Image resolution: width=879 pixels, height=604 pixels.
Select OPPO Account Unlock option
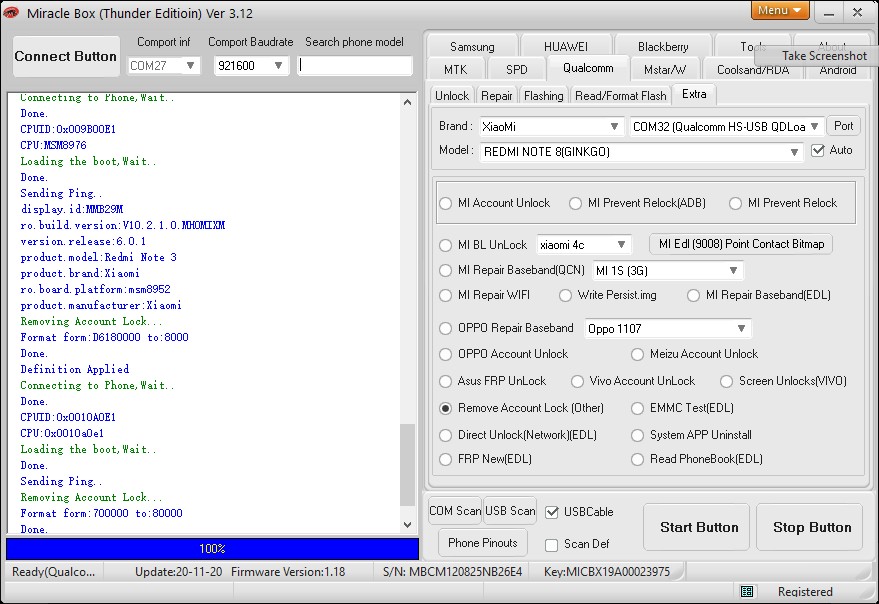[x=446, y=354]
